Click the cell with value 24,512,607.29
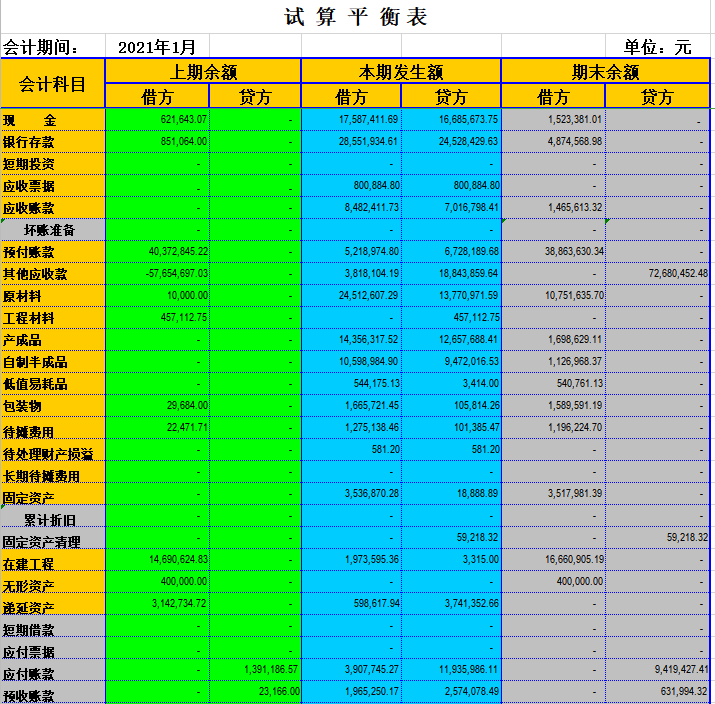 tap(352, 296)
